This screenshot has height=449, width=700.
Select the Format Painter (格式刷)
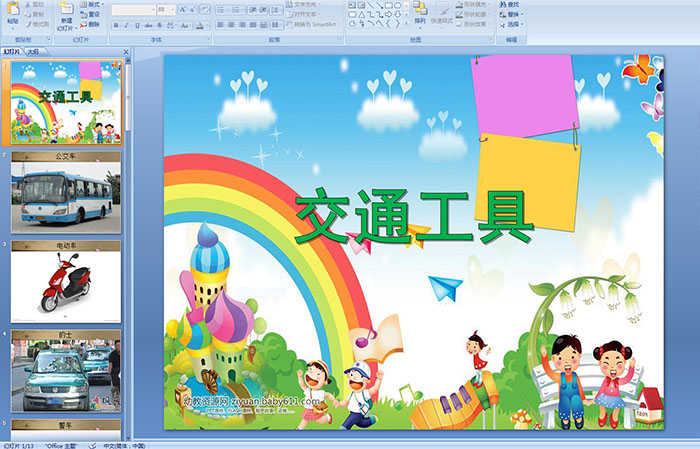click(x=37, y=25)
